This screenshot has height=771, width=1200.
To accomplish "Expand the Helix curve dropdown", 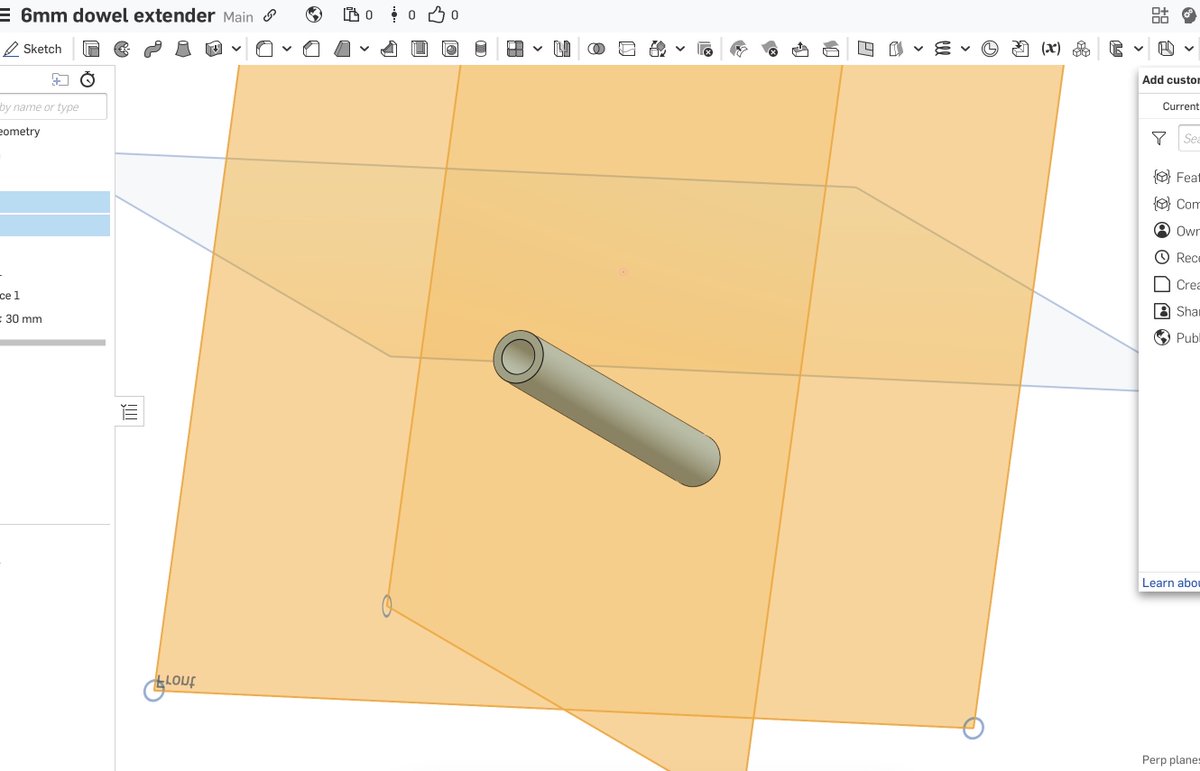I will click(965, 48).
